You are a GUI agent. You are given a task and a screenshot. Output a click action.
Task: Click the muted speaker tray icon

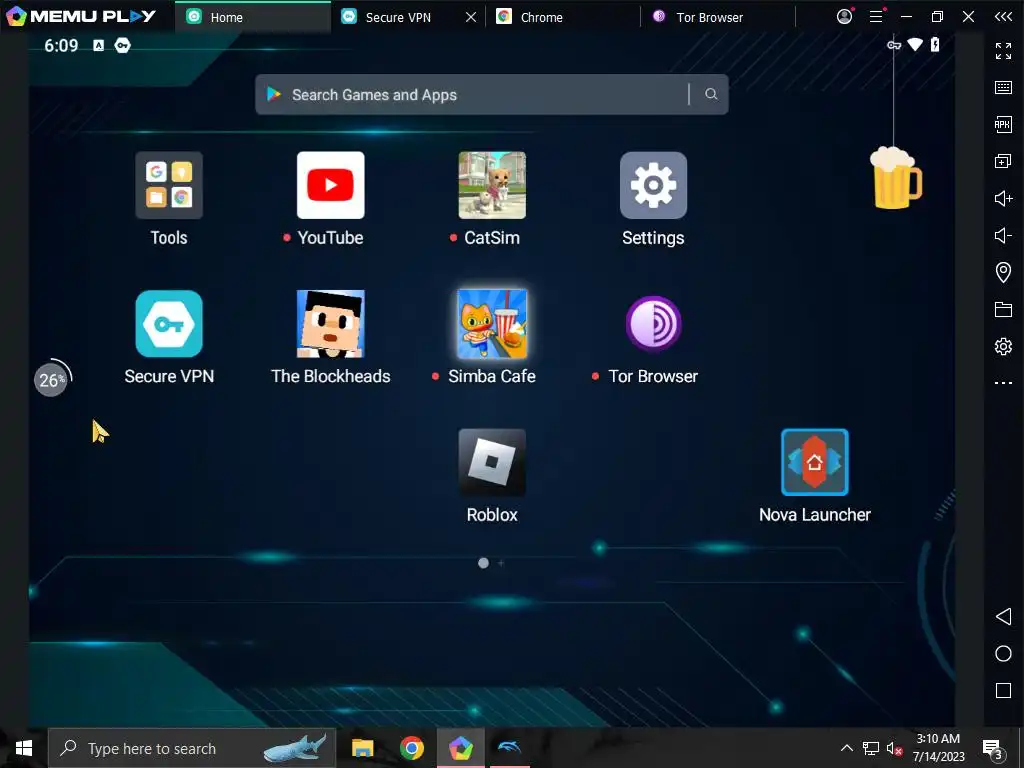pos(894,748)
